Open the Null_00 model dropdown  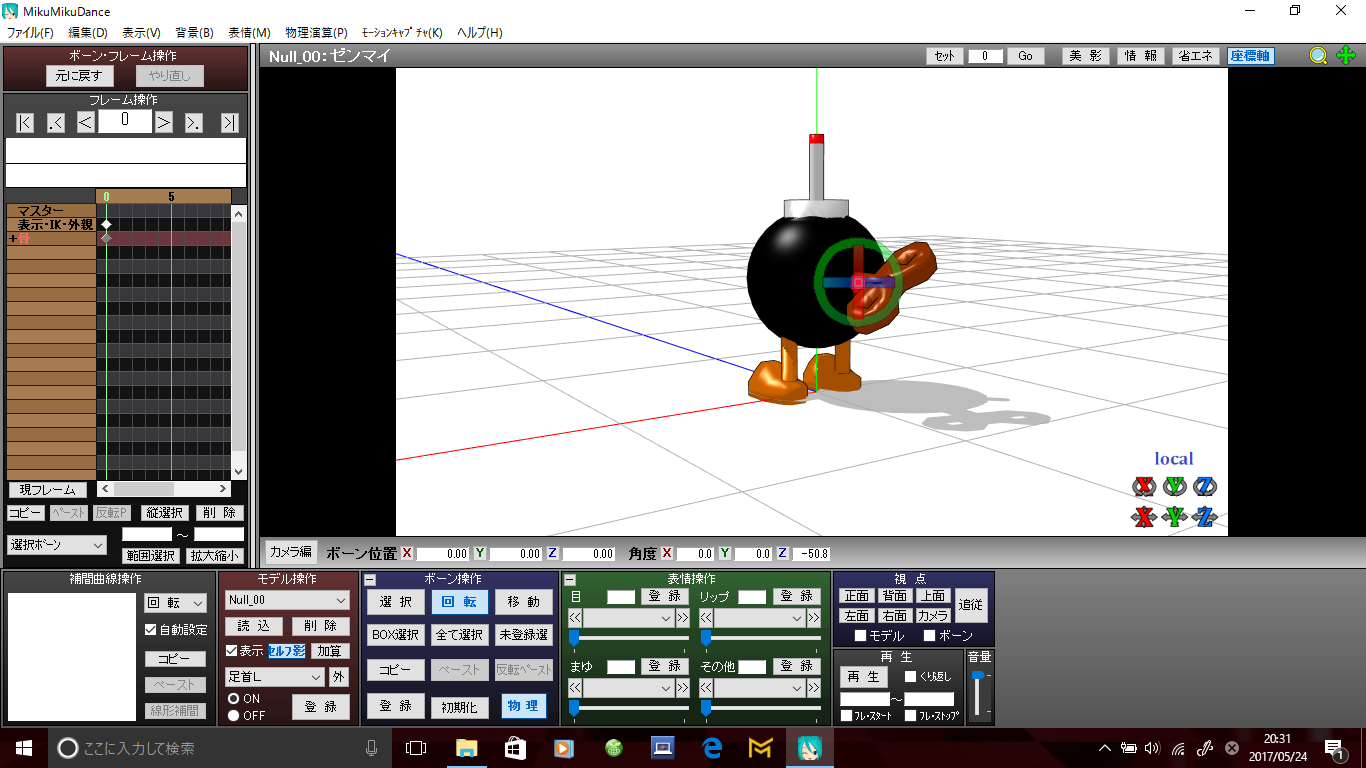(287, 600)
